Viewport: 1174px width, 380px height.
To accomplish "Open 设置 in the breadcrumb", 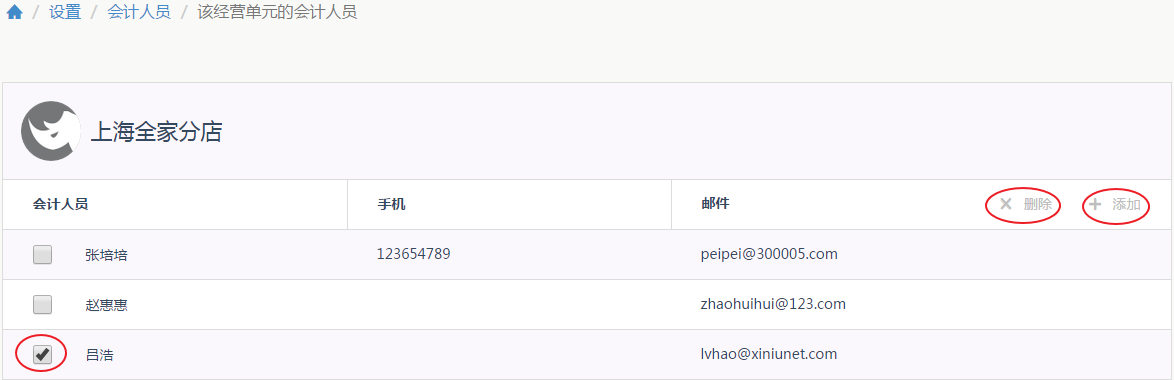I will [x=65, y=13].
